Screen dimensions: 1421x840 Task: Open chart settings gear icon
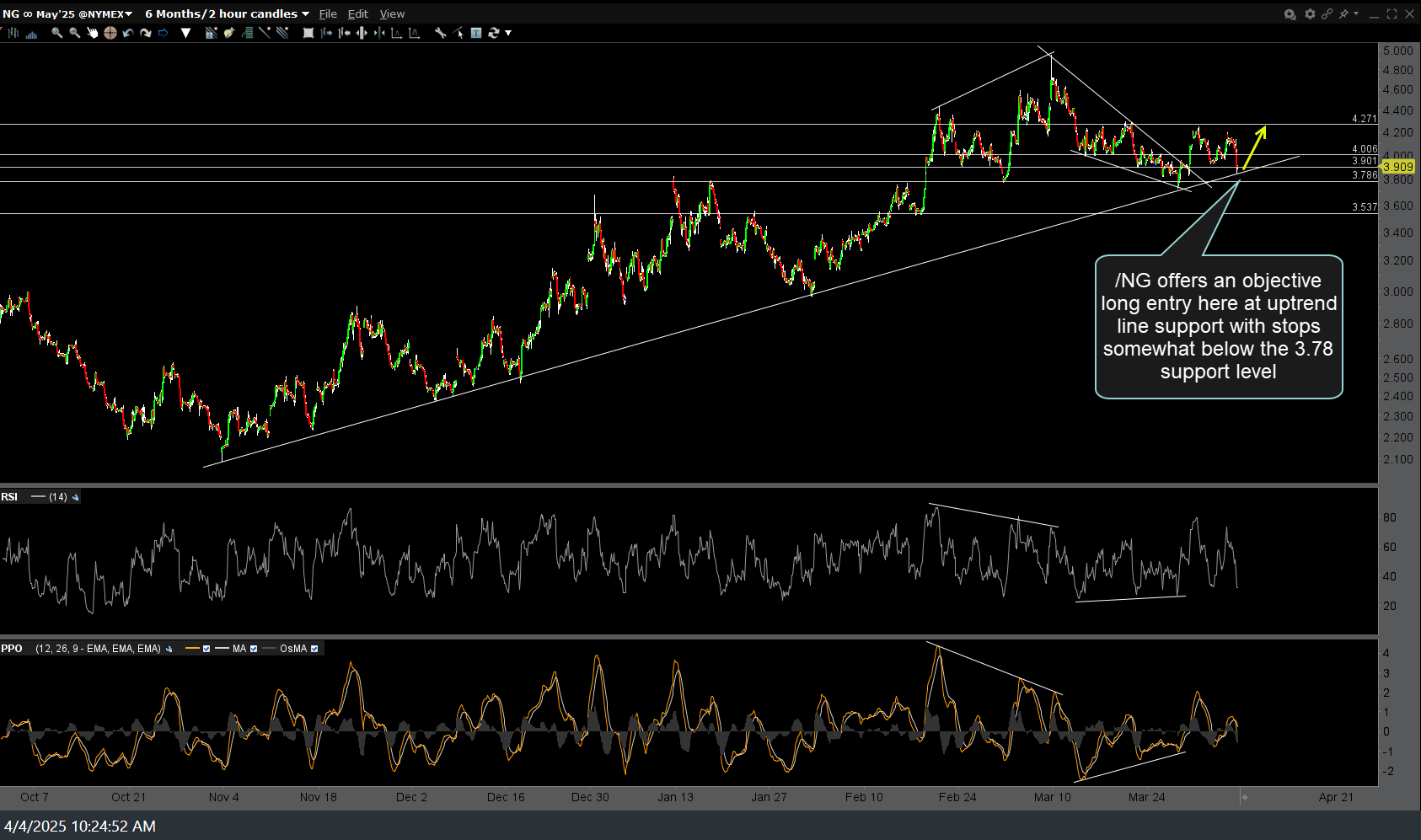coord(1310,13)
